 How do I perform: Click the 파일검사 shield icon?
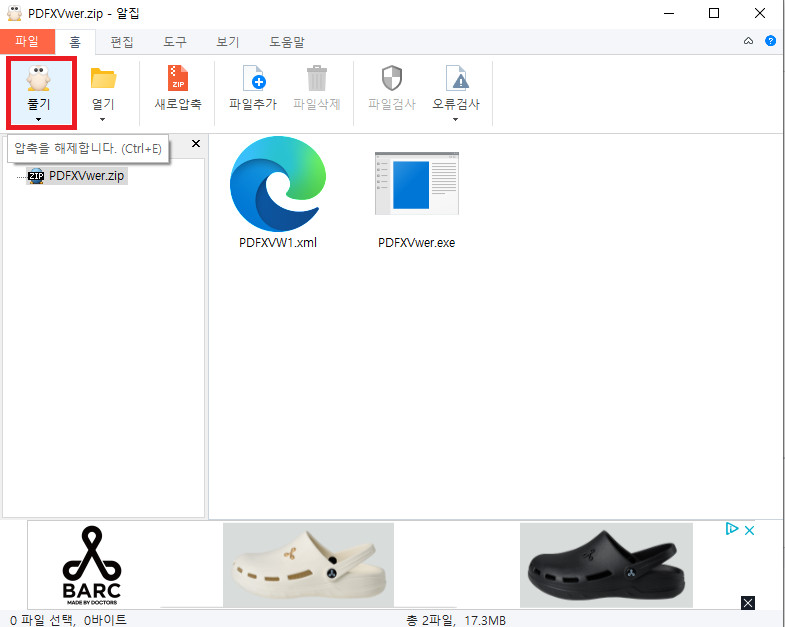392,78
